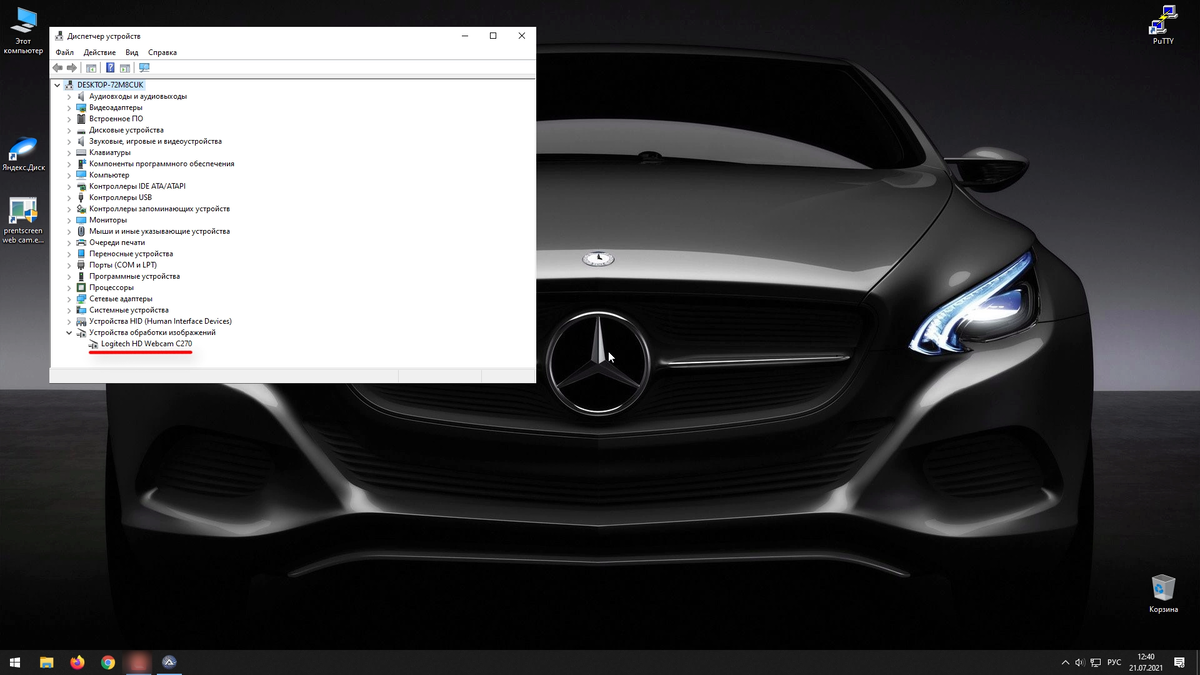The image size is (1200, 675).
Task: Click the keyboard icon beside Клавиатуры
Action: 82,153
